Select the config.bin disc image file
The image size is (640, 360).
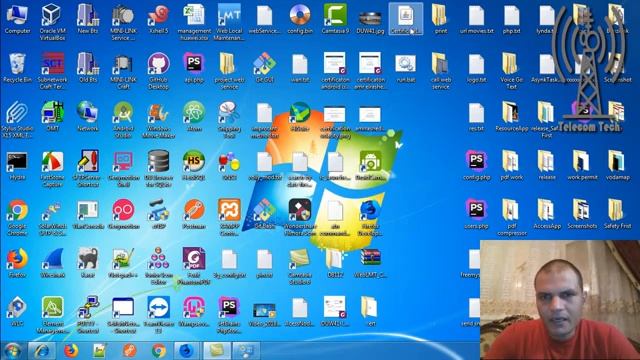[x=300, y=20]
